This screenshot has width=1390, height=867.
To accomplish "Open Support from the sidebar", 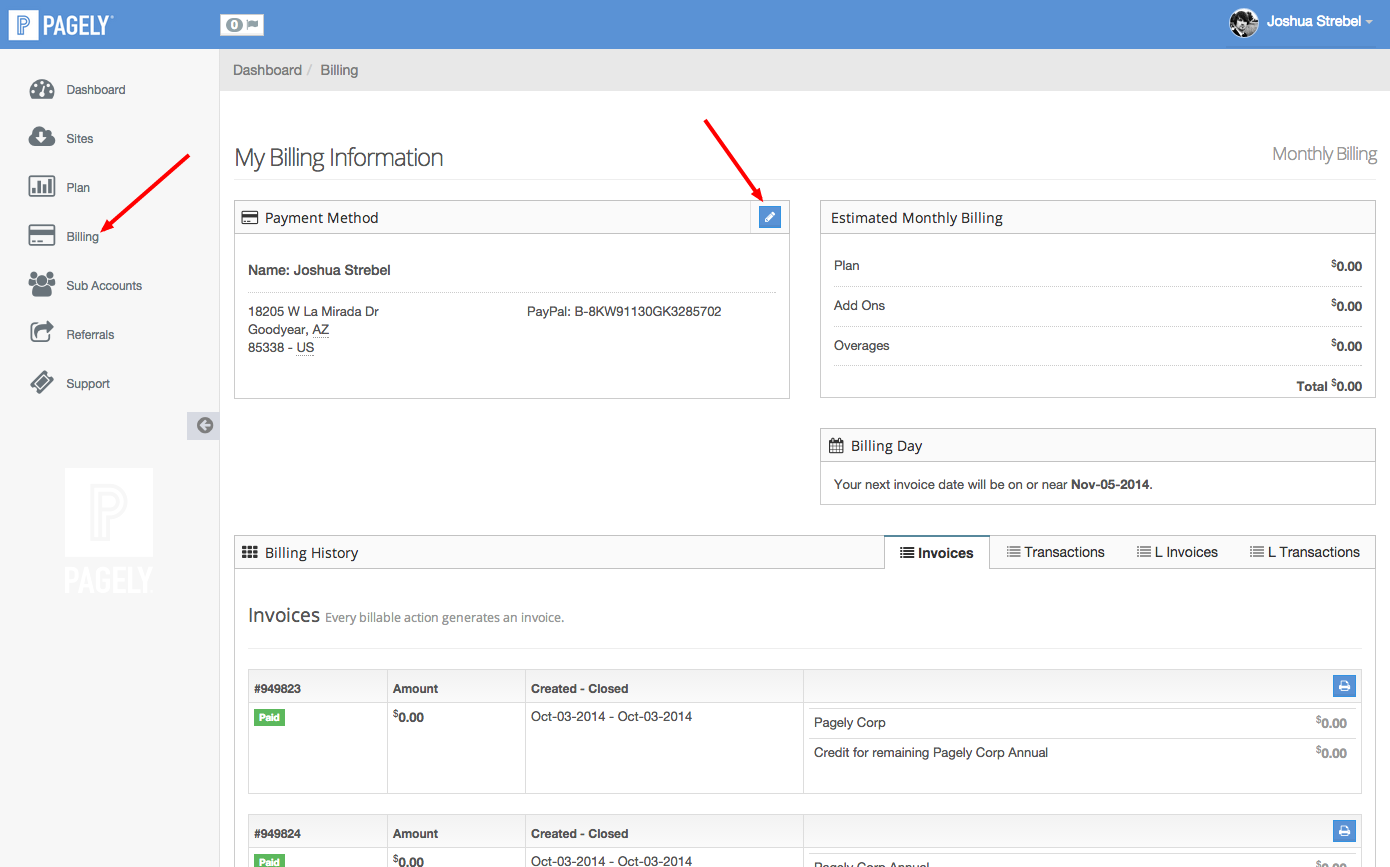I will pyautogui.click(x=88, y=384).
